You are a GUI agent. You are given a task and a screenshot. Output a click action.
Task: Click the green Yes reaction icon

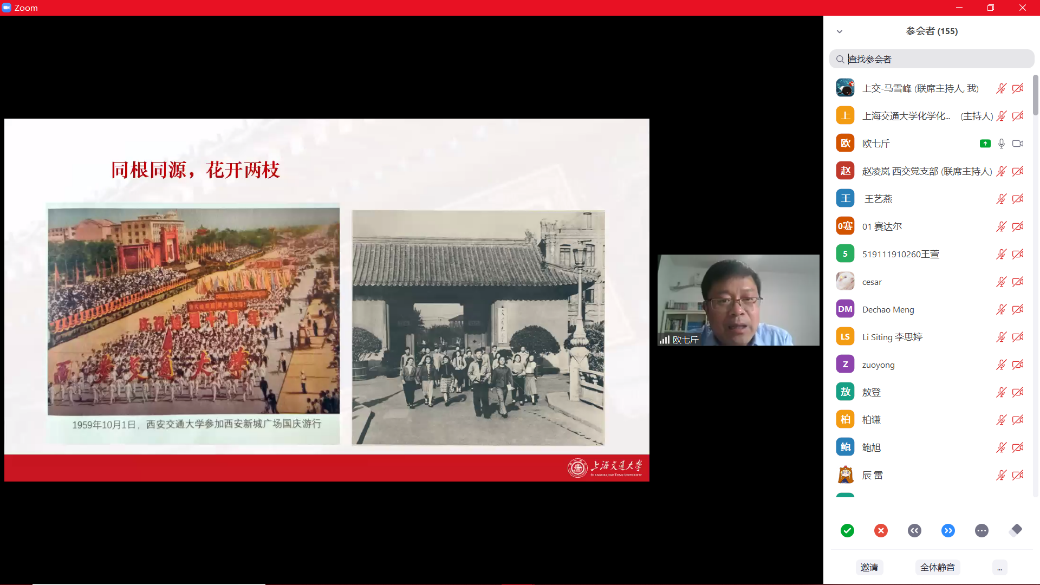[x=847, y=530]
